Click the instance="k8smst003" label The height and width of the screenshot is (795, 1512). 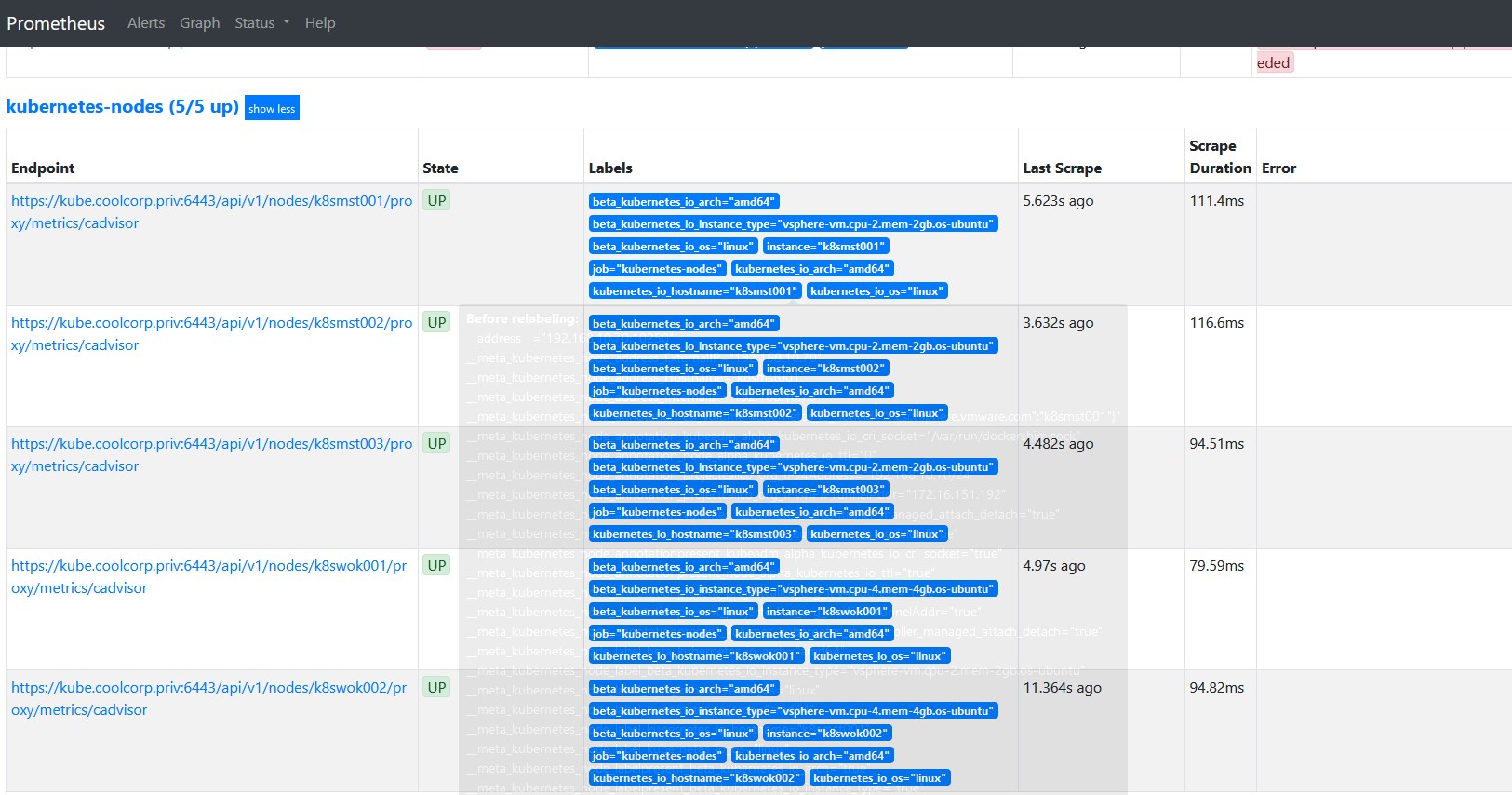825,490
